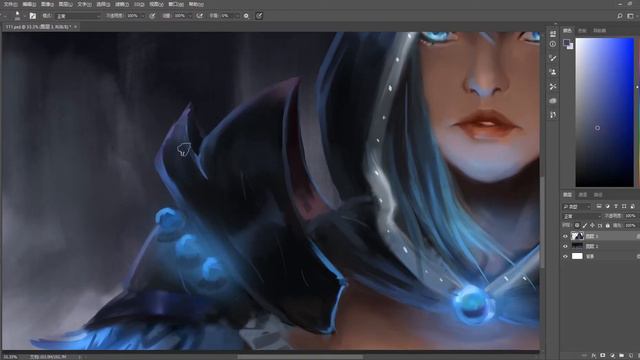Select the top layer thumbnail with character art
Screen dimensions: 640x360
point(577,236)
